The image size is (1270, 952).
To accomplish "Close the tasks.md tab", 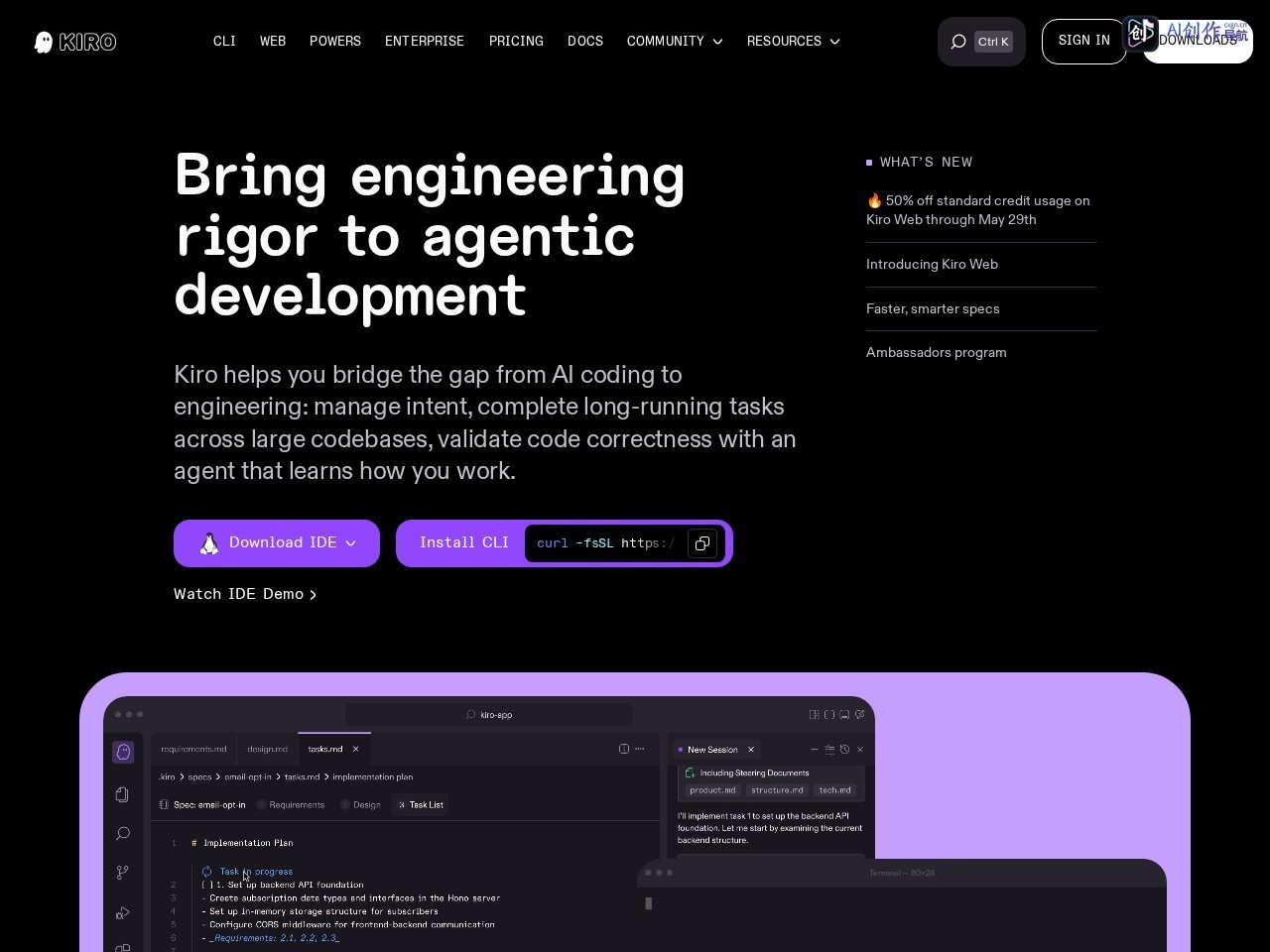I will (x=356, y=749).
